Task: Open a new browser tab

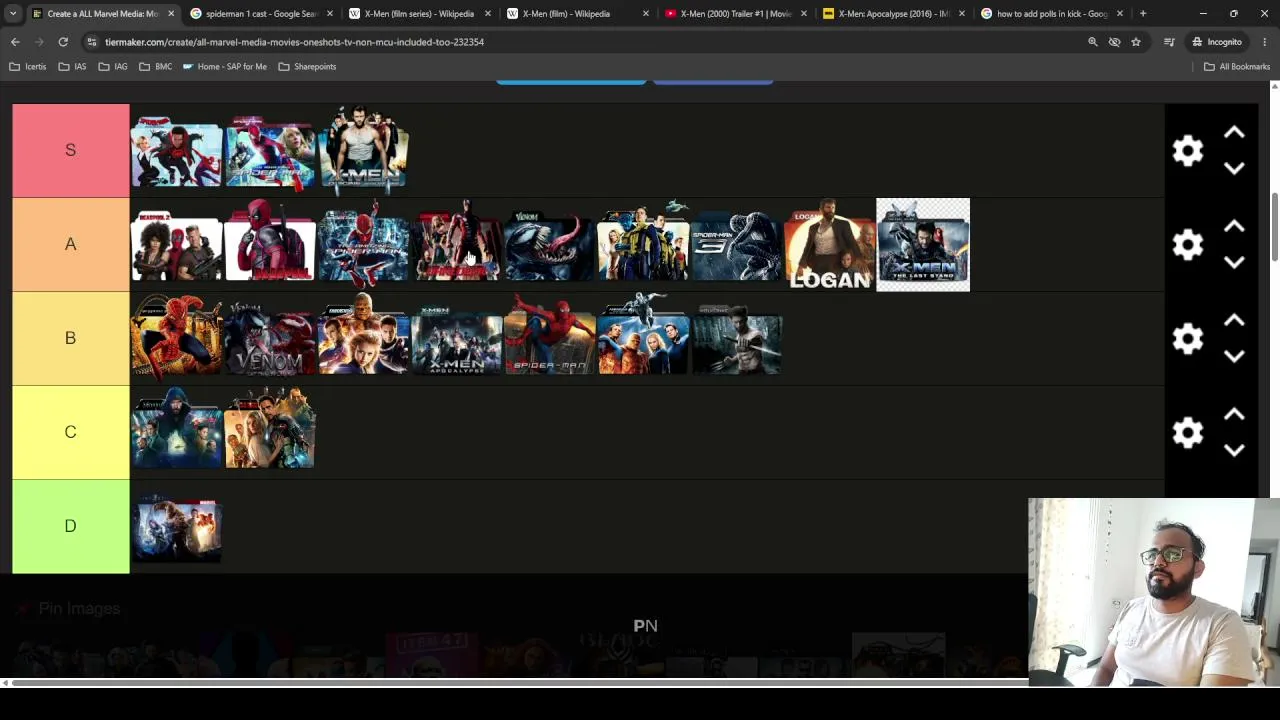Action: point(1143,14)
